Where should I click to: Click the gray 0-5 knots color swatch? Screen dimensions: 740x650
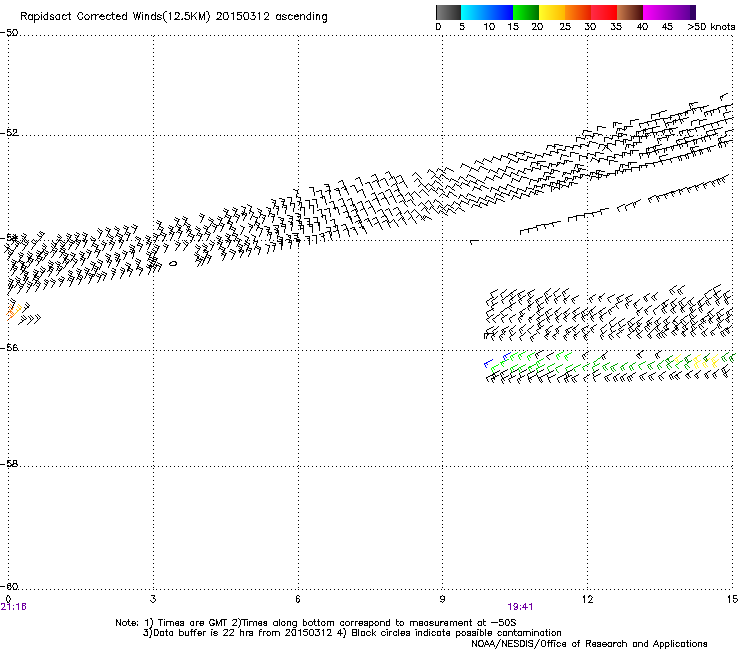(x=448, y=12)
